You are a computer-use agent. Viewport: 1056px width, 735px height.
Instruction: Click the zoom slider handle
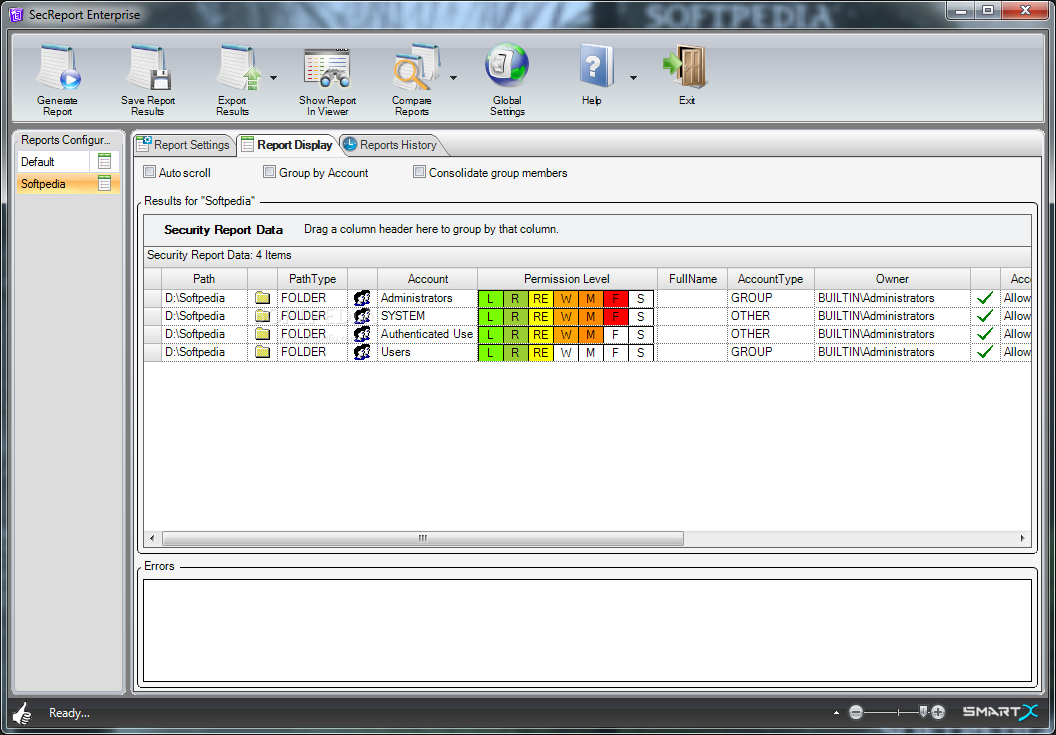click(923, 711)
